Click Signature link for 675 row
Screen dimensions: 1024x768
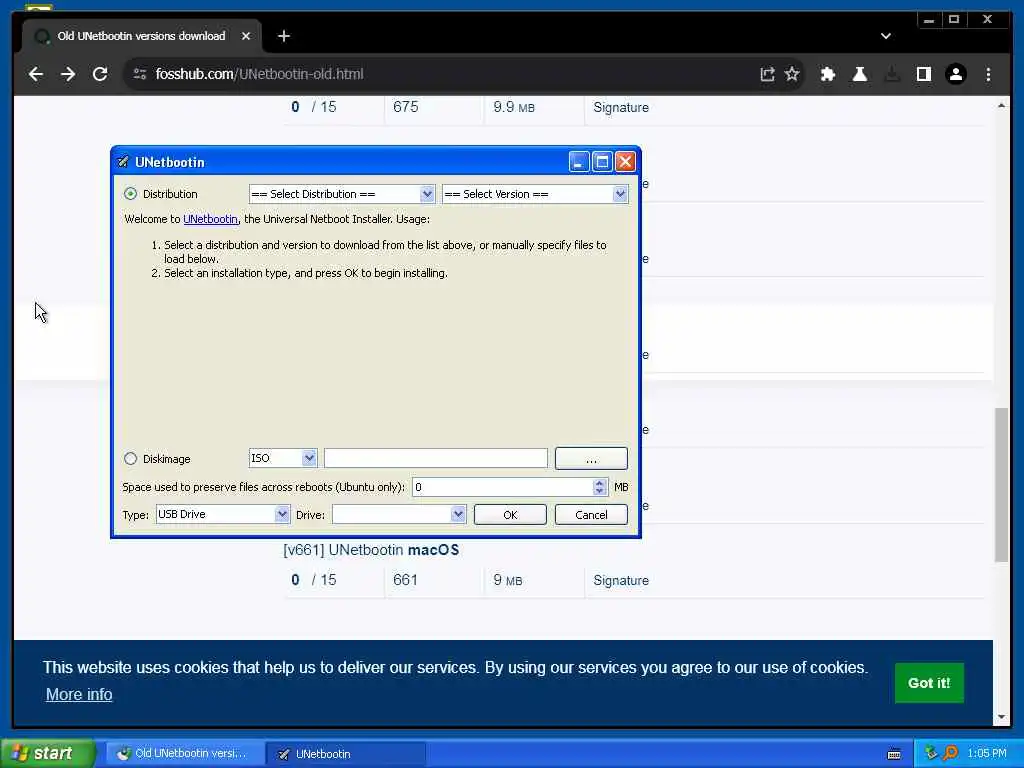[620, 108]
